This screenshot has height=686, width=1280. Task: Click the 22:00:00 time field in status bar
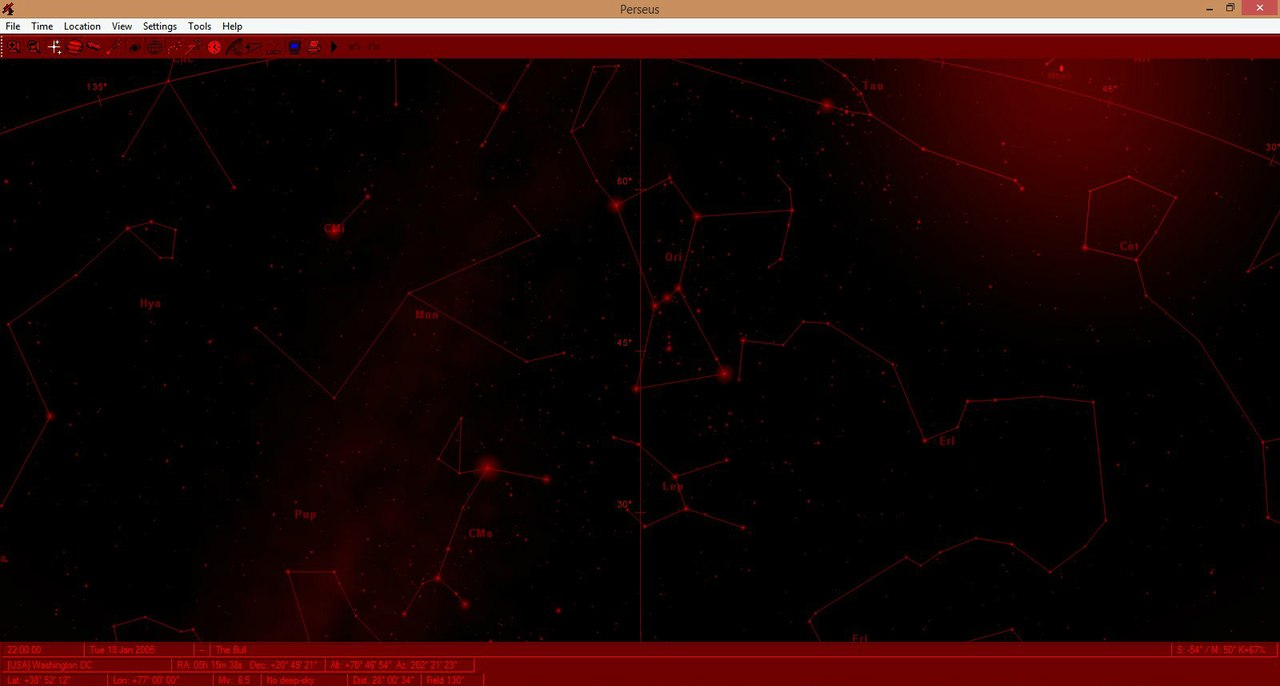pos(42,650)
